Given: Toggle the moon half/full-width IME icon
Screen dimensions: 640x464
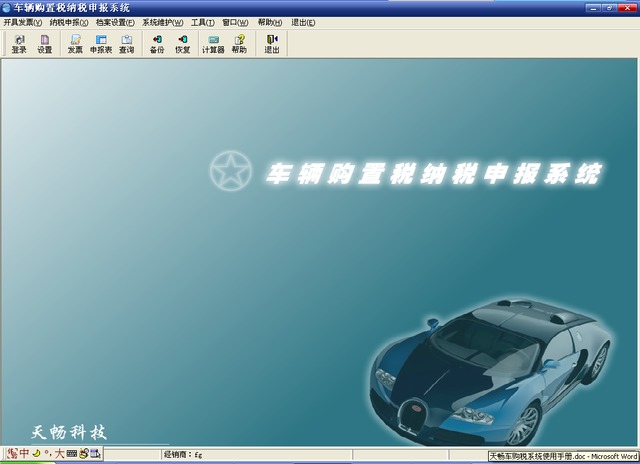Looking at the screenshot, I should click(36, 453).
